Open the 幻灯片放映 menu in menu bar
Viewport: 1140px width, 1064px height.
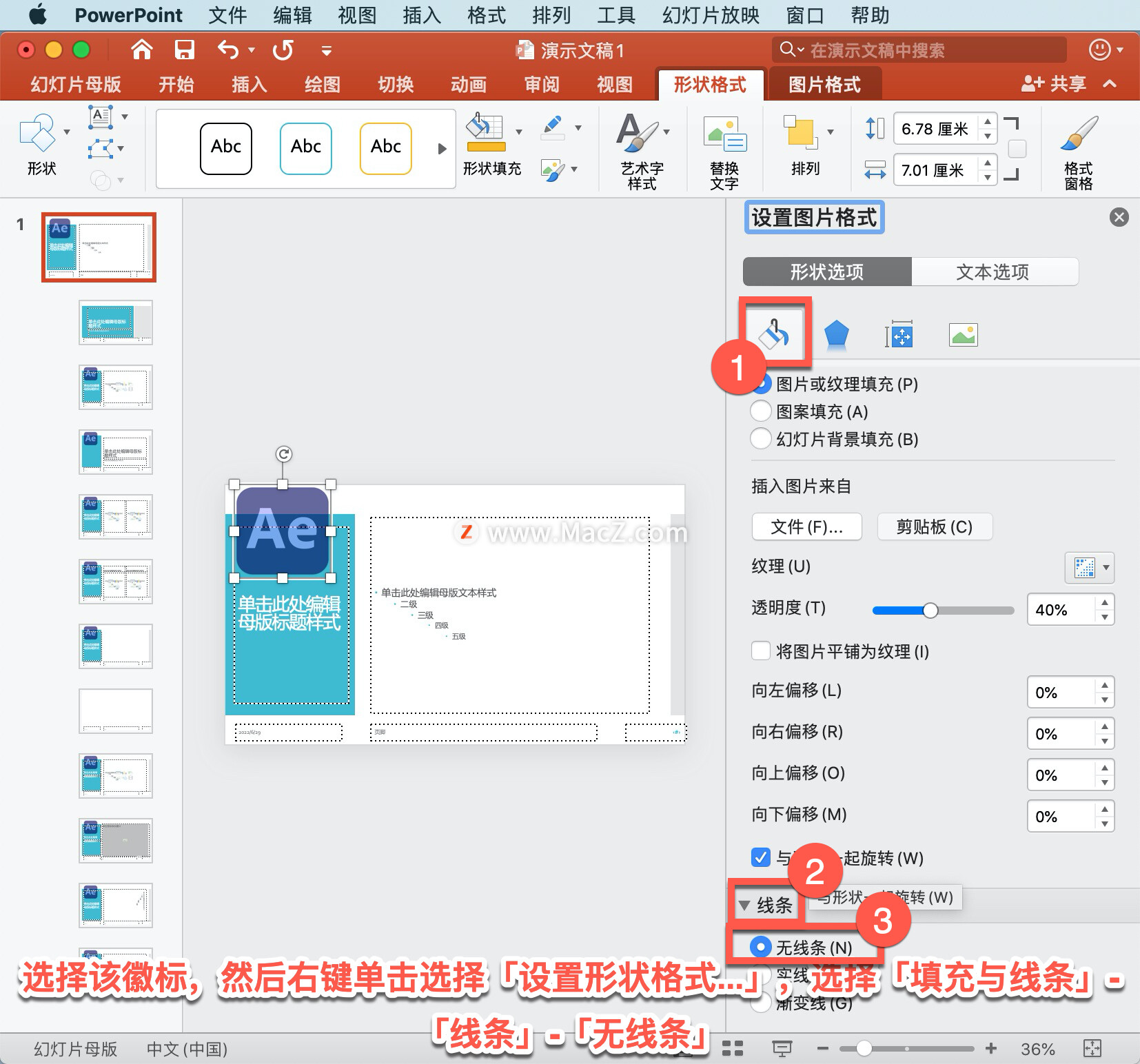[711, 15]
